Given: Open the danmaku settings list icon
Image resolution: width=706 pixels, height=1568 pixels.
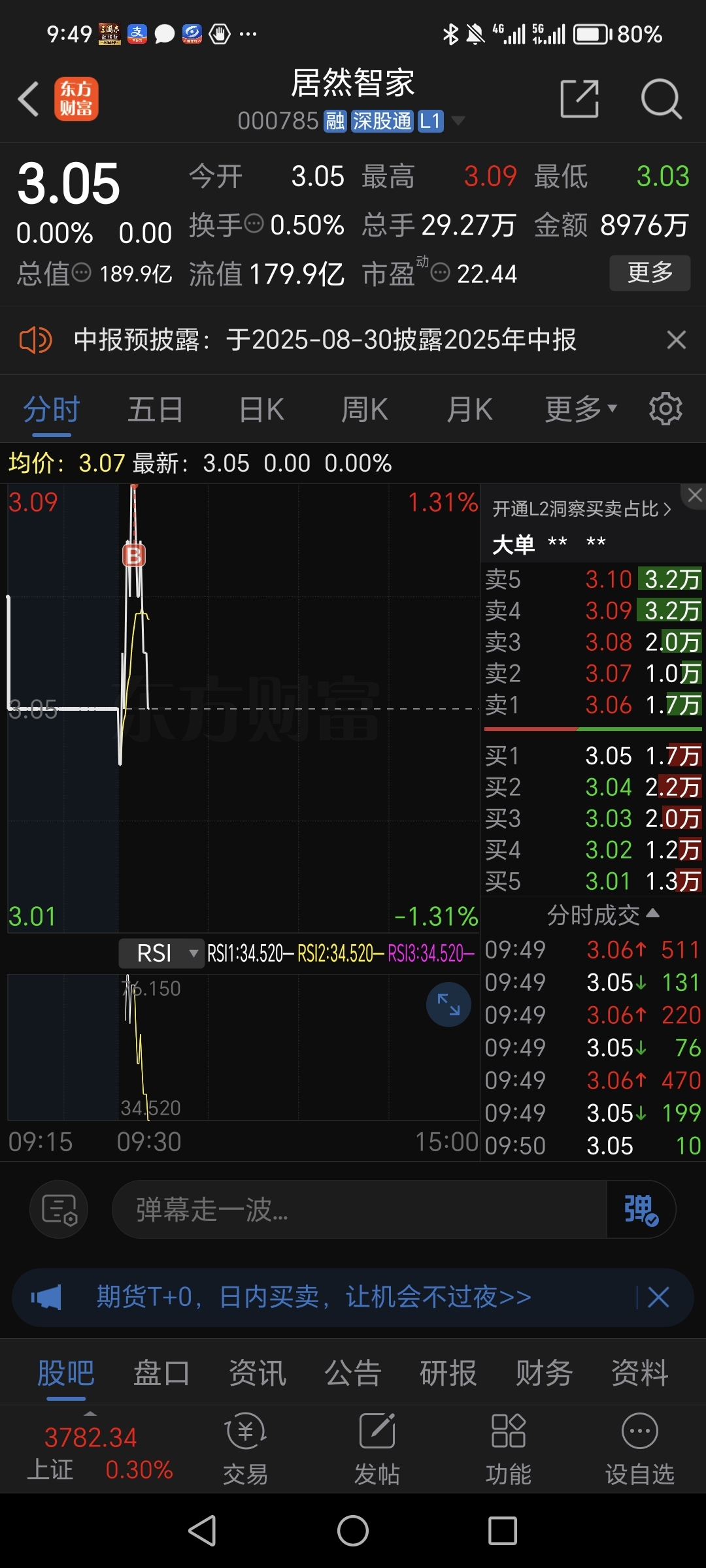Looking at the screenshot, I should tap(59, 1209).
